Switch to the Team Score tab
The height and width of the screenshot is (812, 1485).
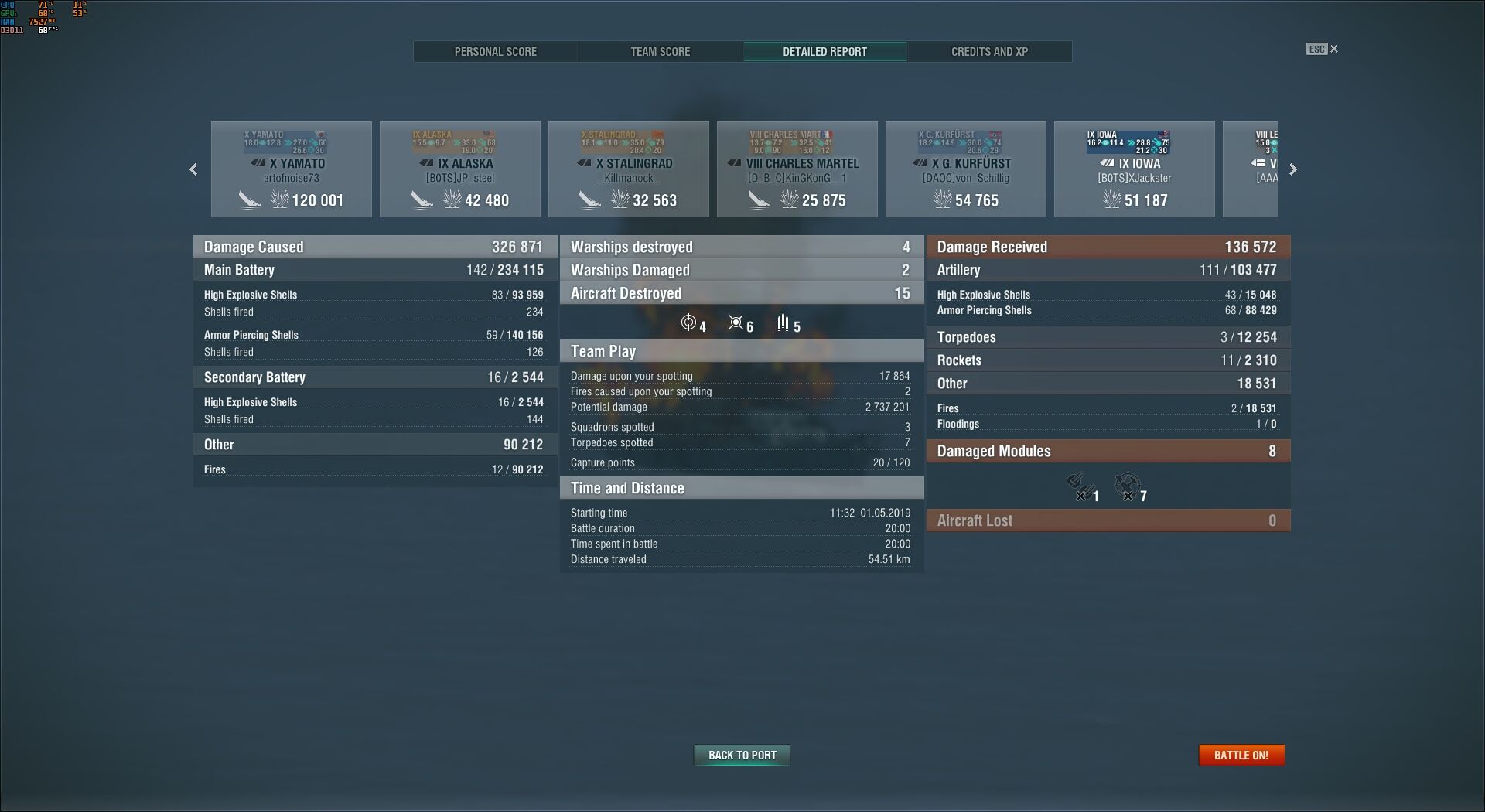pos(661,52)
